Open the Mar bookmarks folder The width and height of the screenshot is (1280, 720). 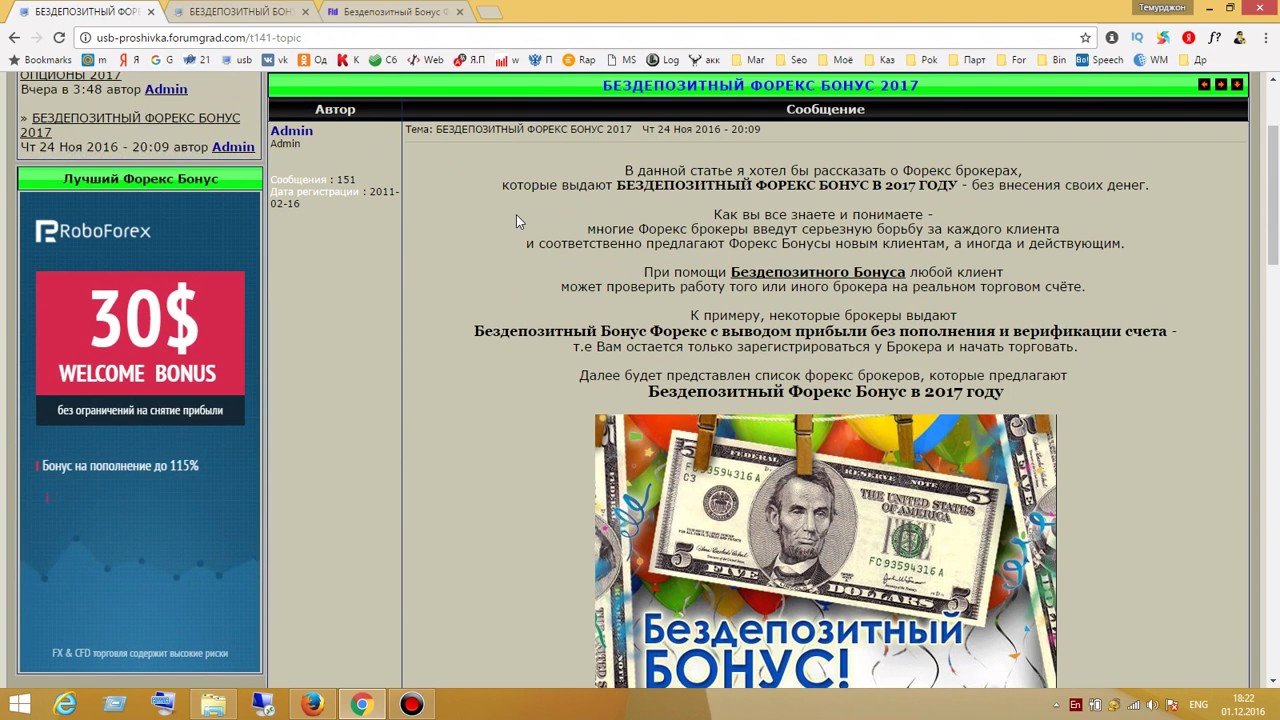pyautogui.click(x=748, y=60)
